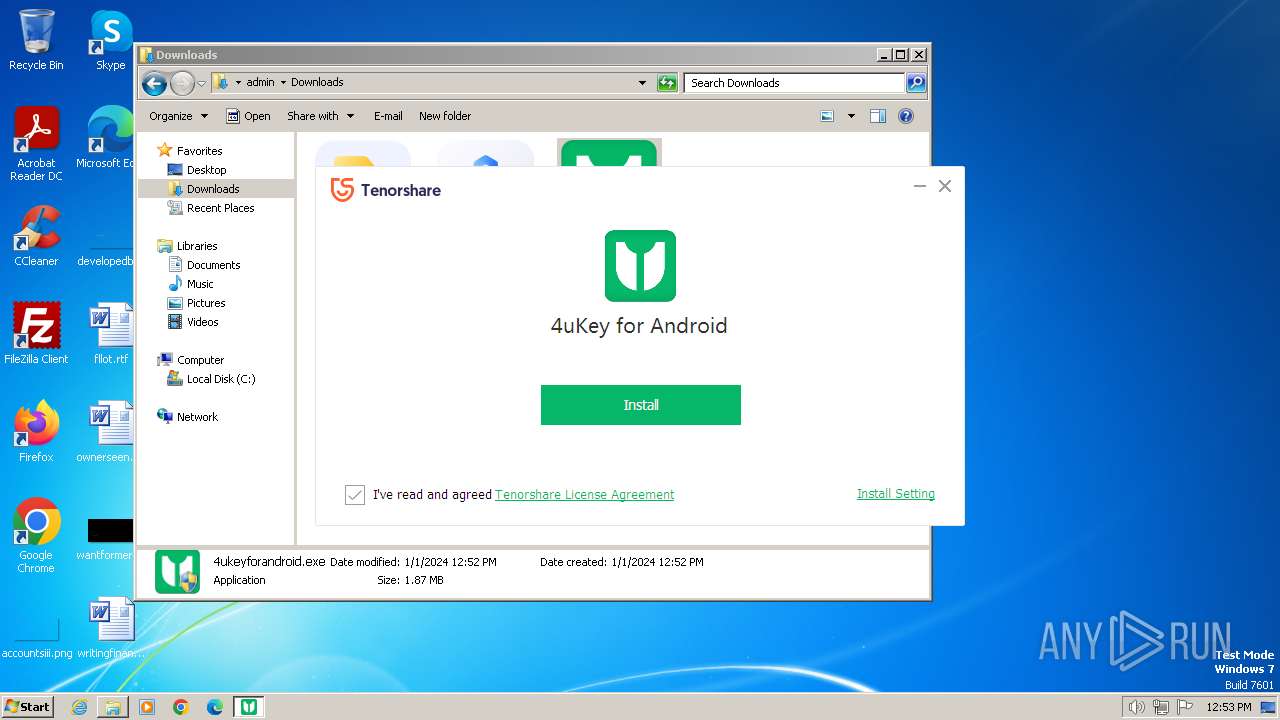Click the refresh icon beside address bar
The image size is (1280, 720).
coord(667,83)
